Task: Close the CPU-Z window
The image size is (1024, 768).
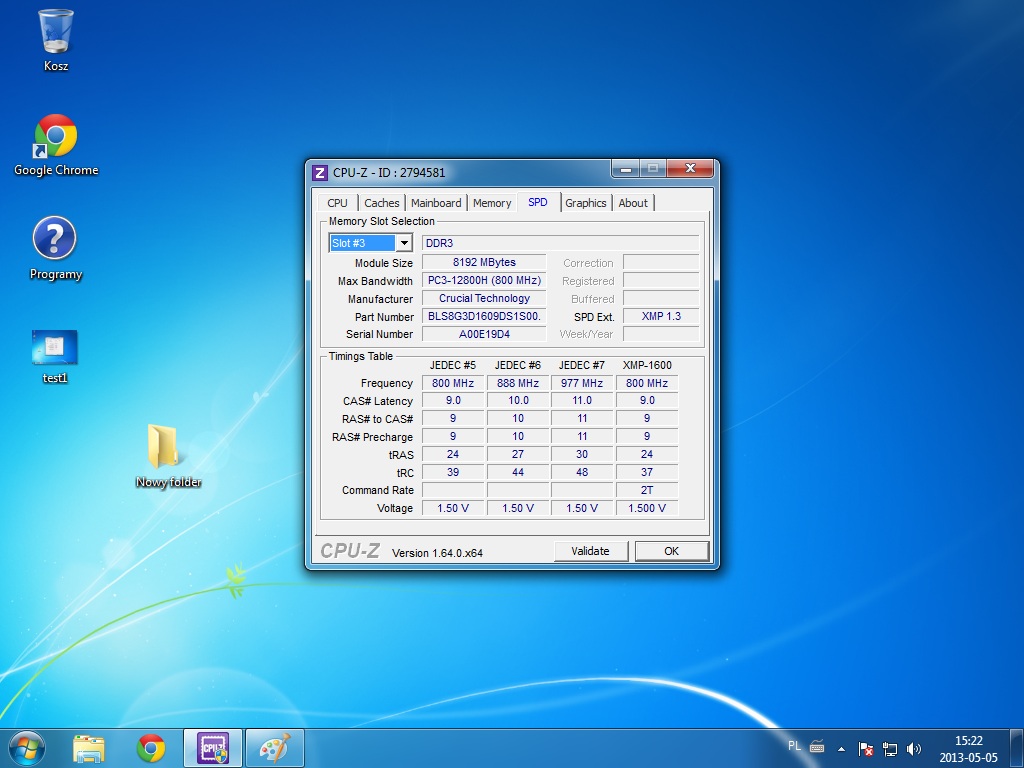Action: [690, 168]
